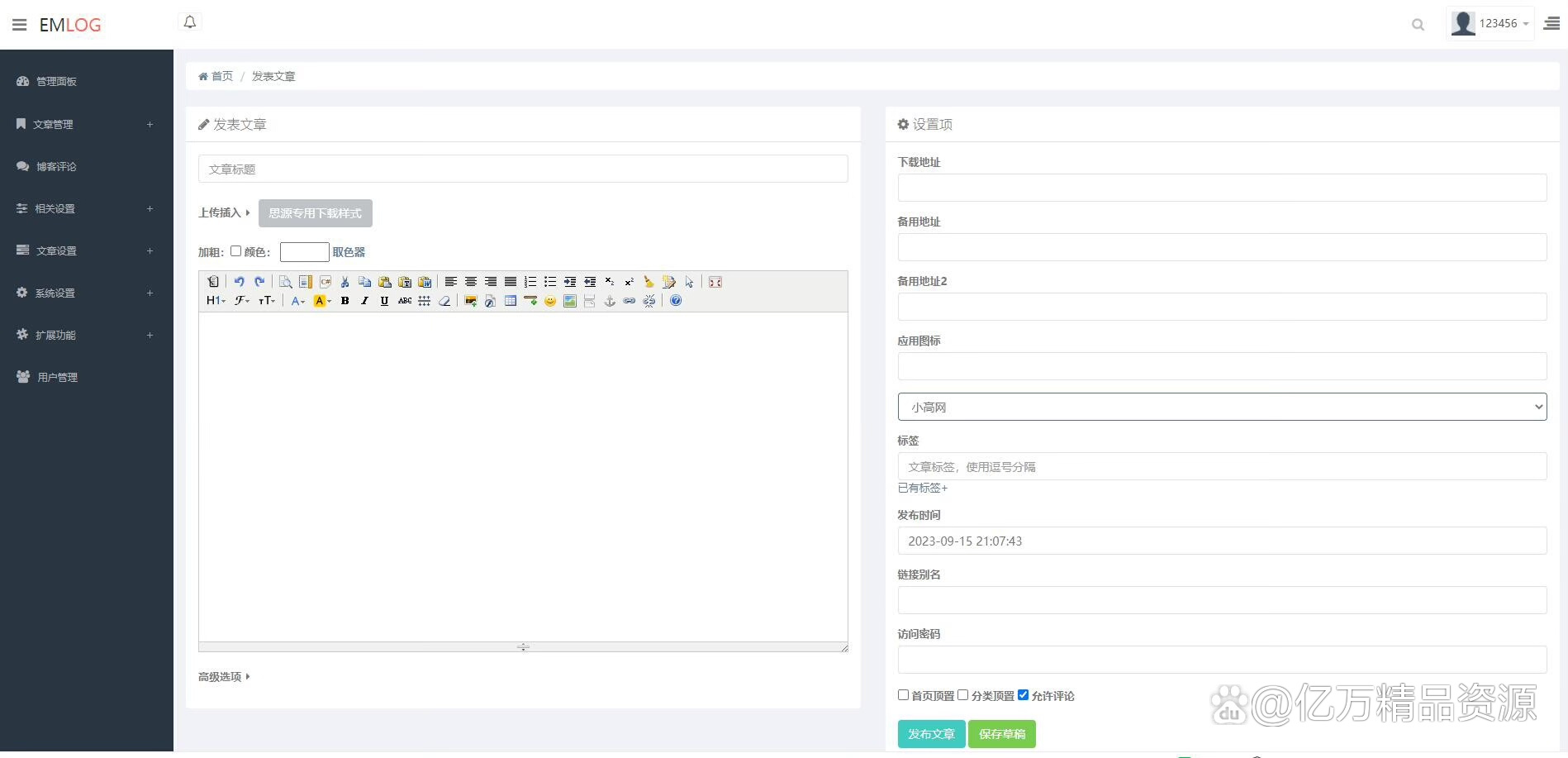Enable the 分类顶置 checkbox
Screen dimensions: 1568x758
click(x=962, y=695)
